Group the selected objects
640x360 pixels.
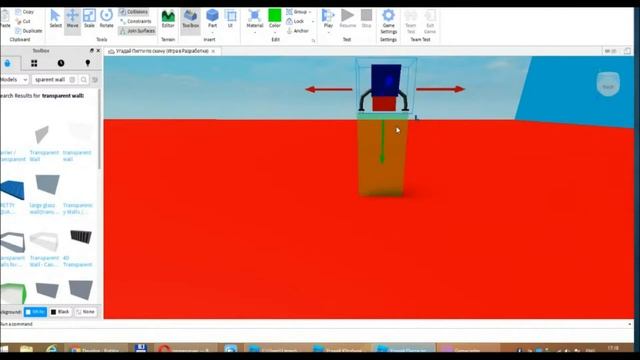click(x=297, y=12)
